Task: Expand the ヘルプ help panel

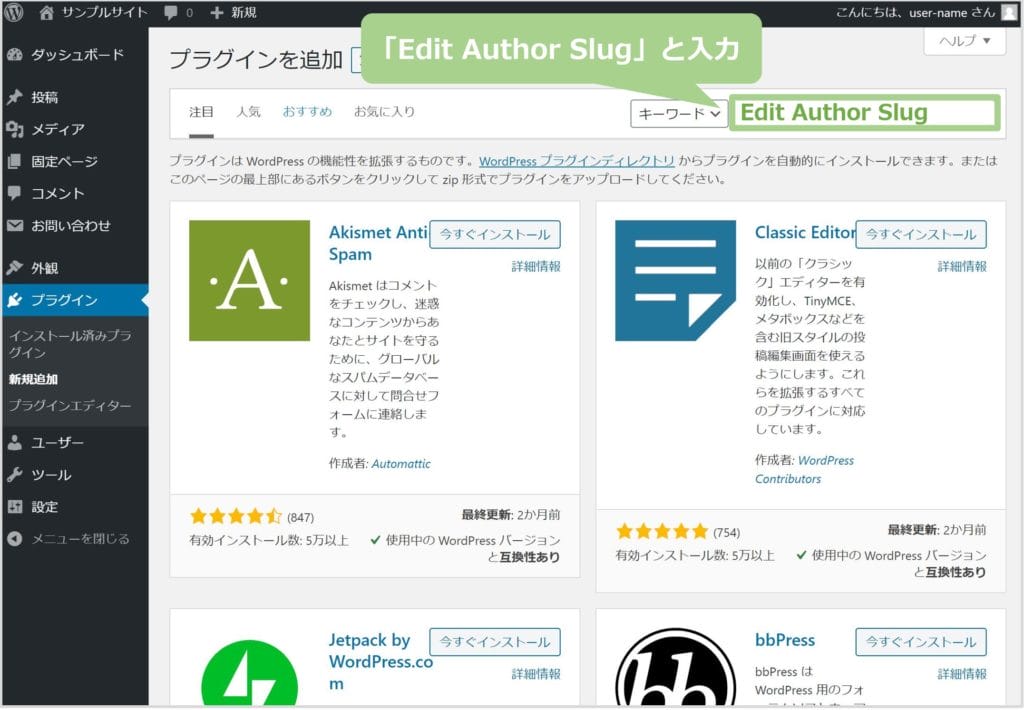Action: coord(965,40)
